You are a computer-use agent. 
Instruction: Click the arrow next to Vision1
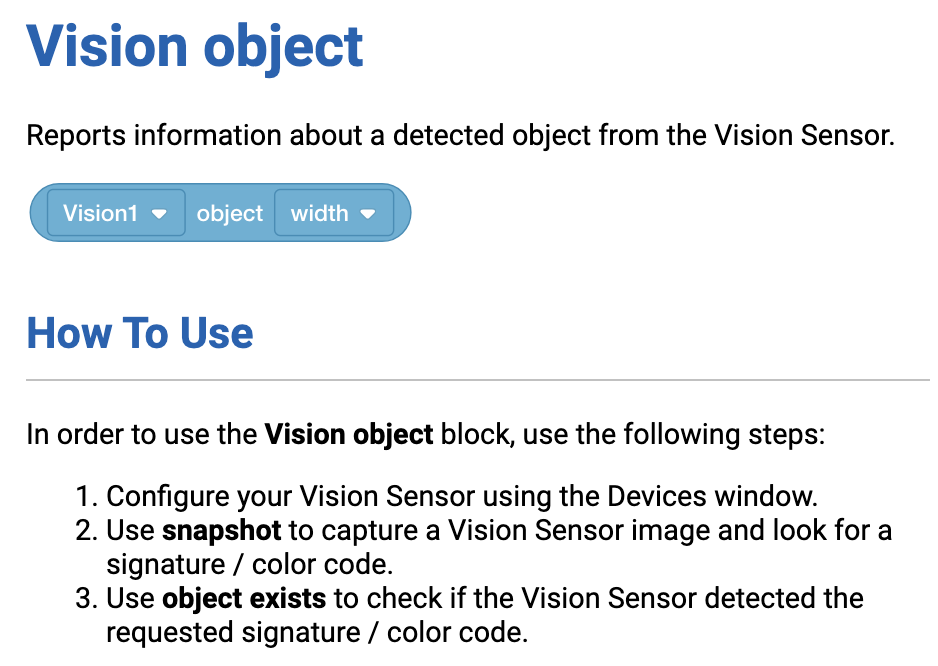159,214
